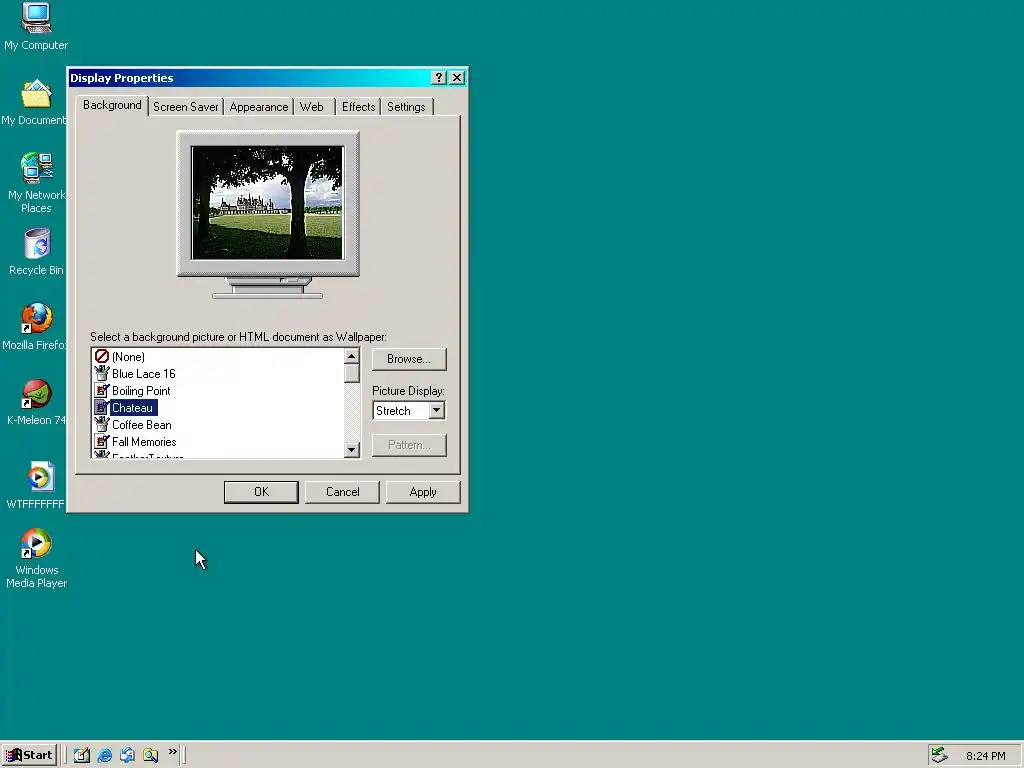Click the monitor wallpaper preview image
This screenshot has width=1024, height=768.
(x=267, y=202)
